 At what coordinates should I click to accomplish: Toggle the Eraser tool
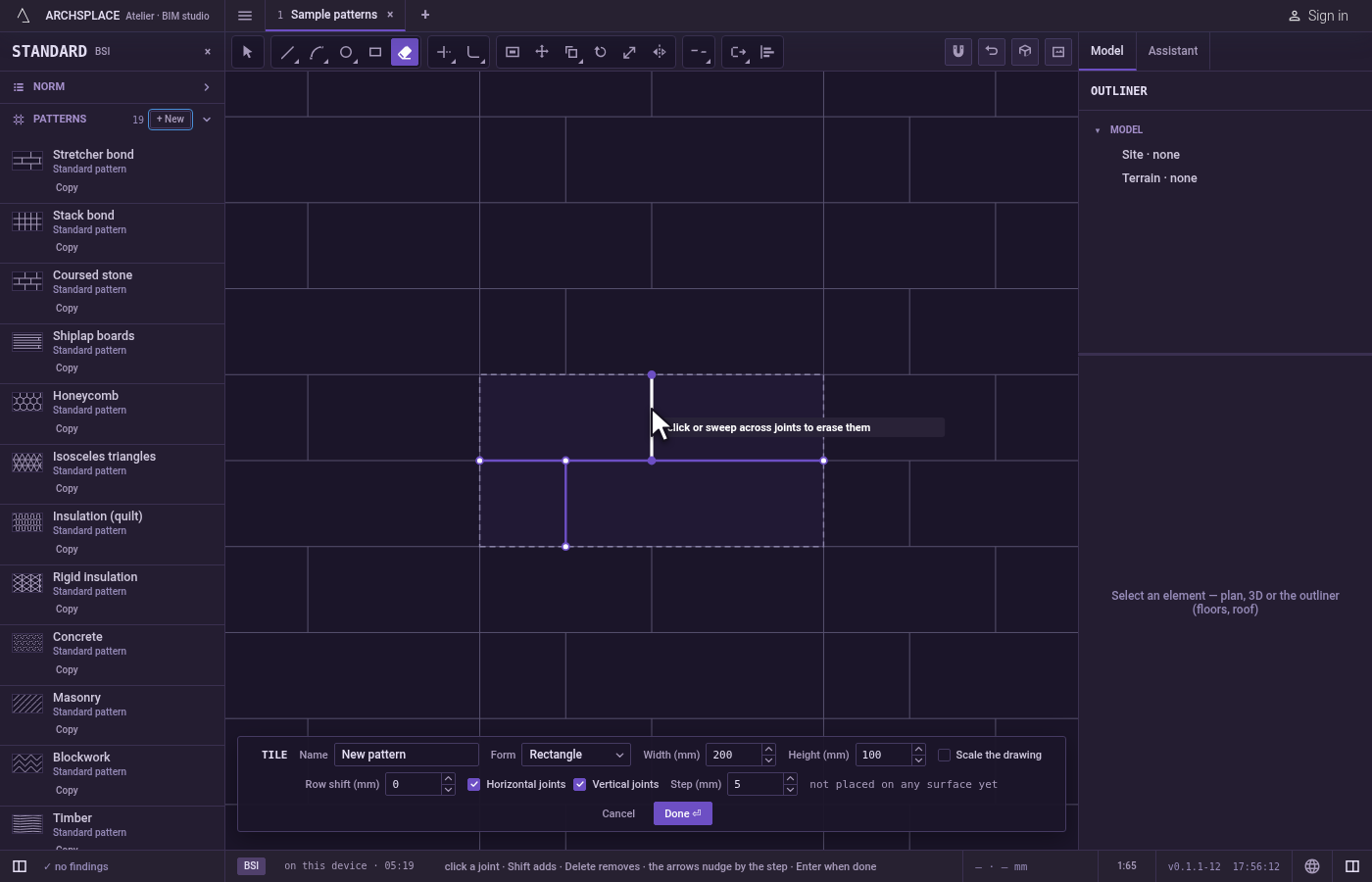coord(405,52)
